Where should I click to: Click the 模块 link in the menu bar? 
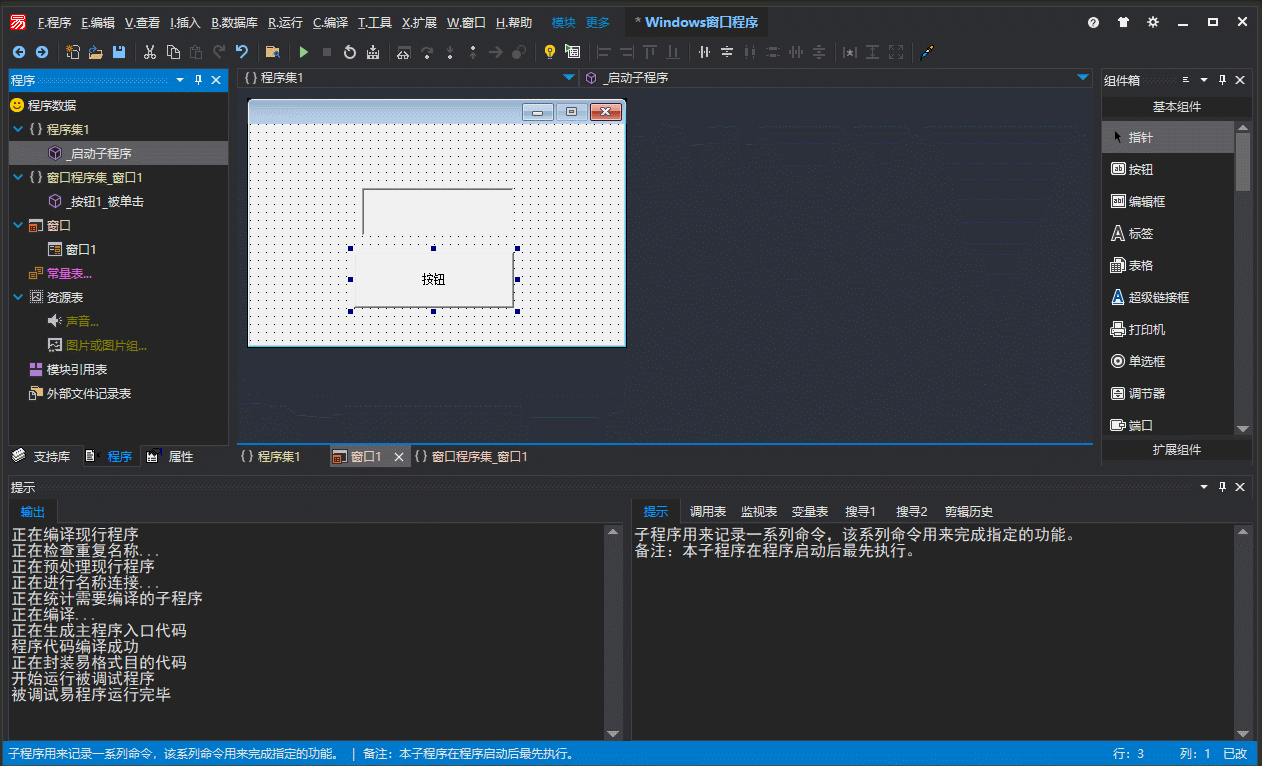pos(563,22)
